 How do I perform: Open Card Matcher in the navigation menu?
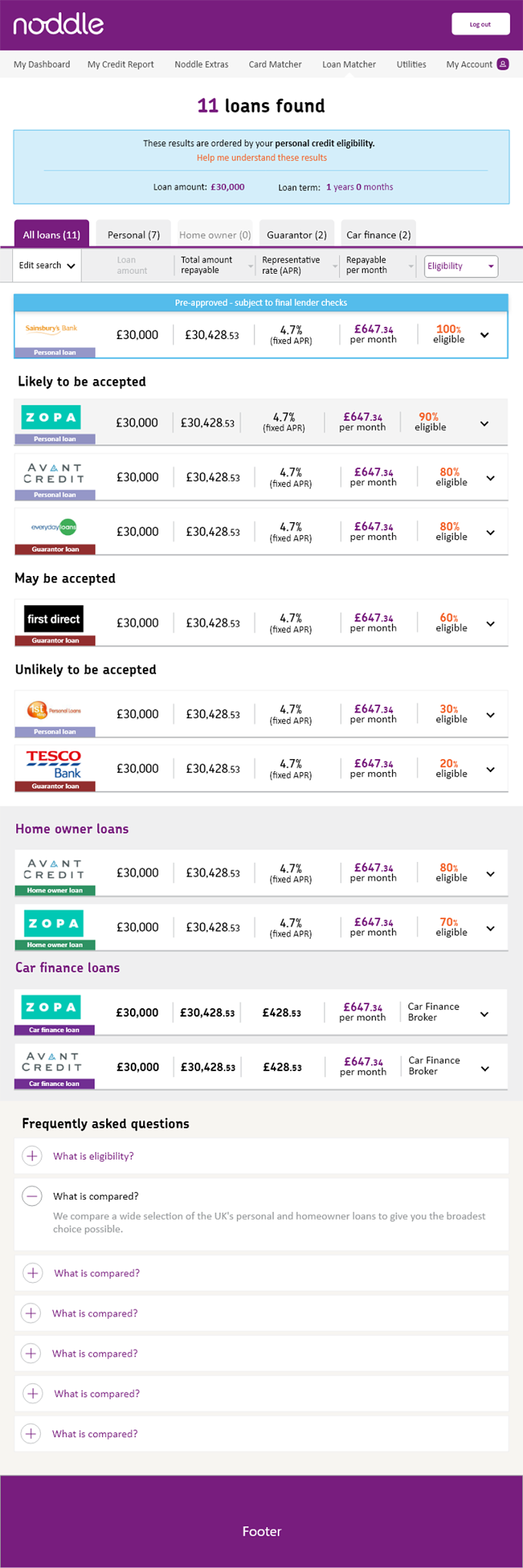(275, 64)
